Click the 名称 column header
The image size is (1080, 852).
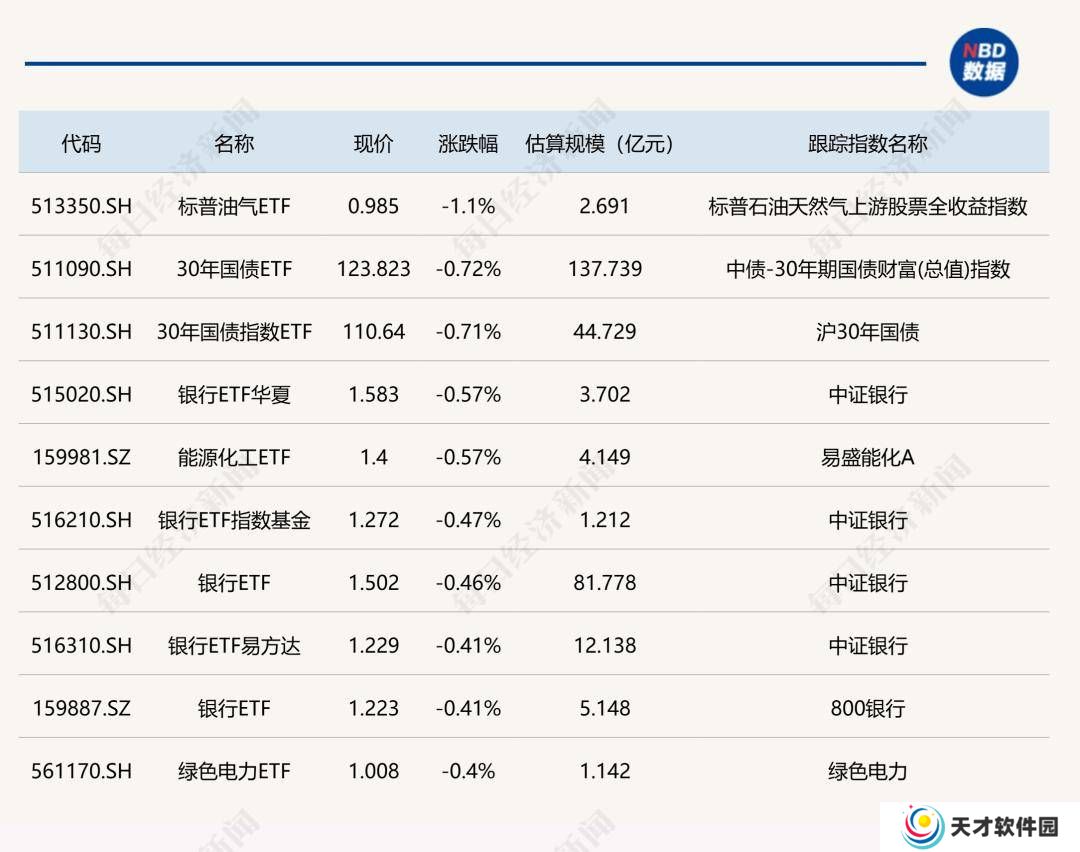(234, 143)
